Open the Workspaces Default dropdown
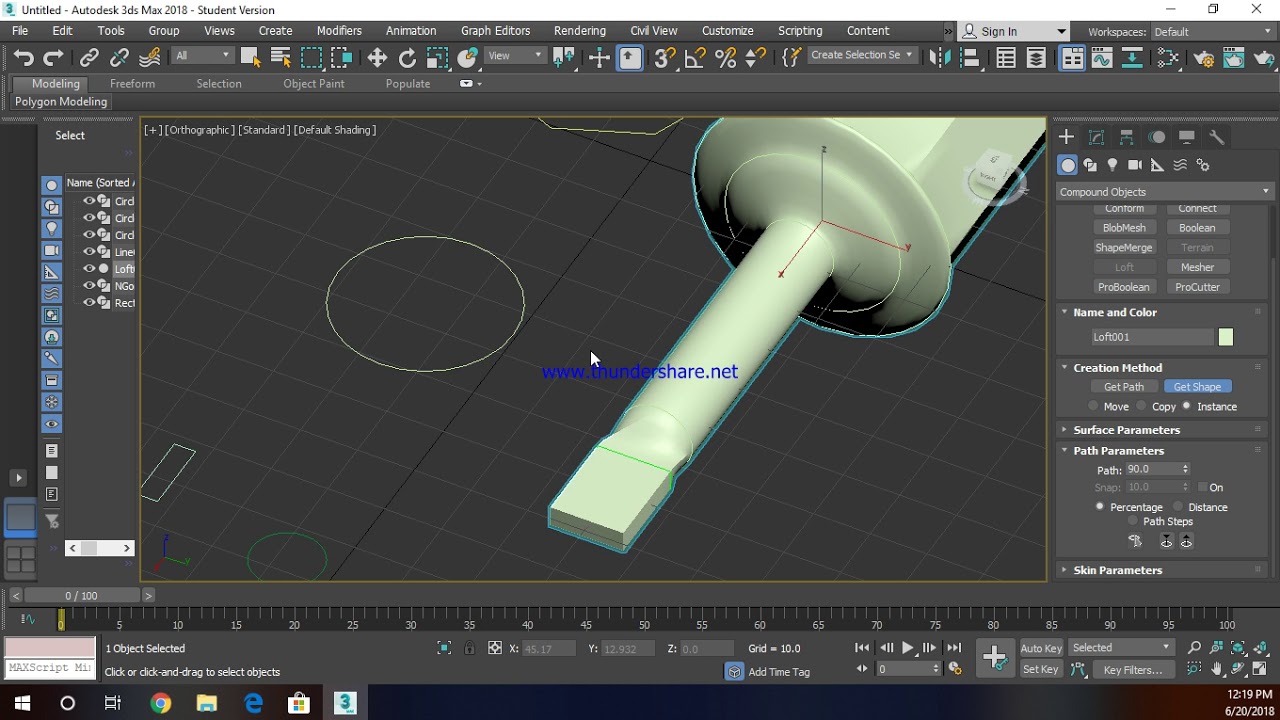This screenshot has height=720, width=1280. [x=1211, y=32]
